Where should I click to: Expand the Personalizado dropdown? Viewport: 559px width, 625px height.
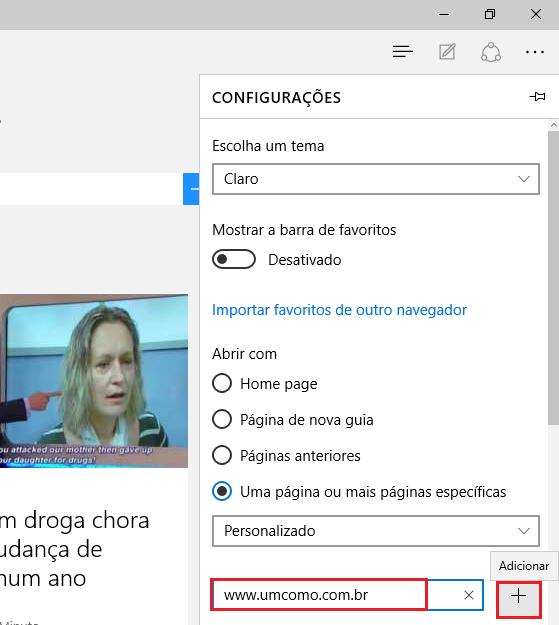pyautogui.click(x=376, y=531)
